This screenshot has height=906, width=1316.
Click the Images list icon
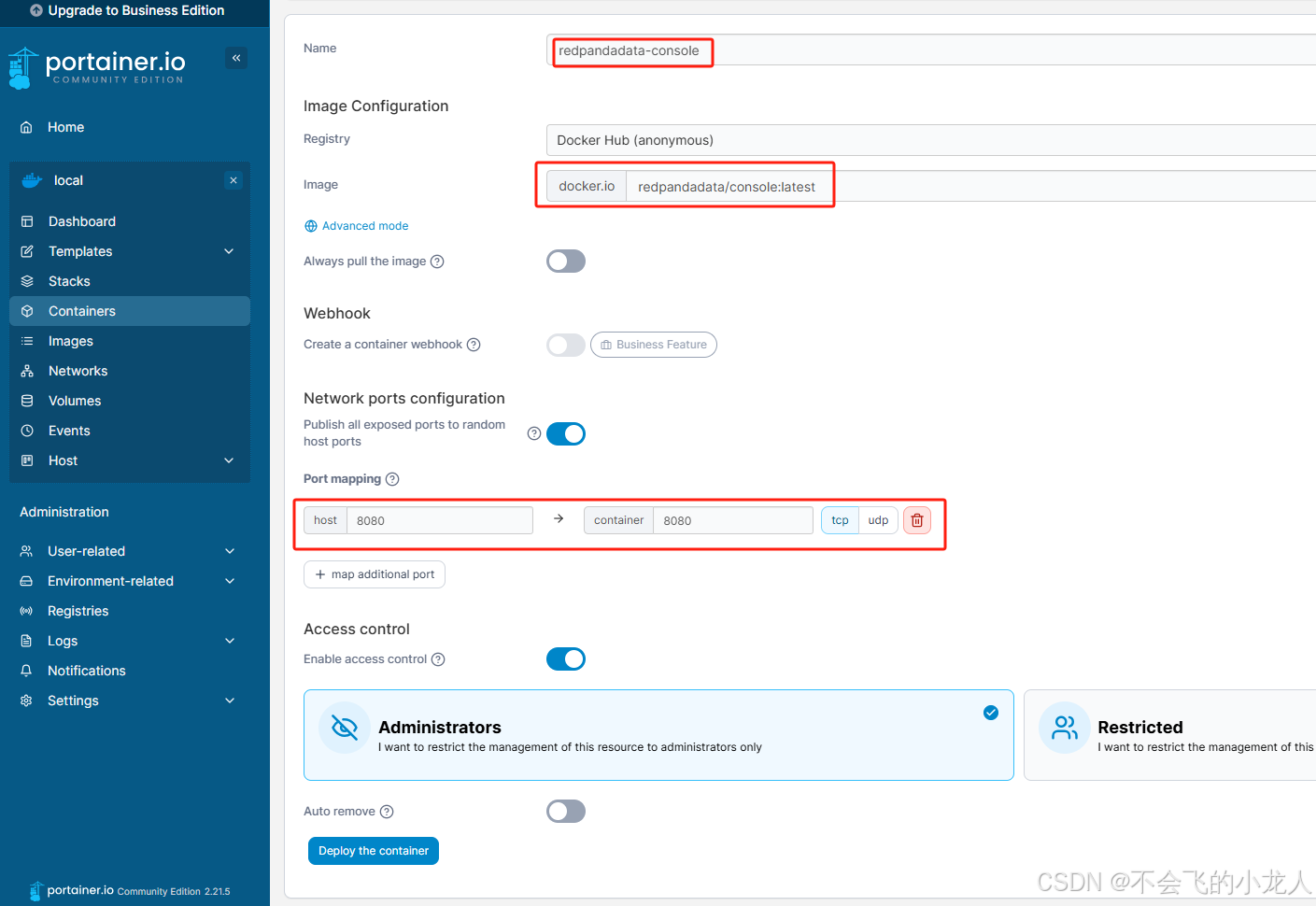click(27, 341)
